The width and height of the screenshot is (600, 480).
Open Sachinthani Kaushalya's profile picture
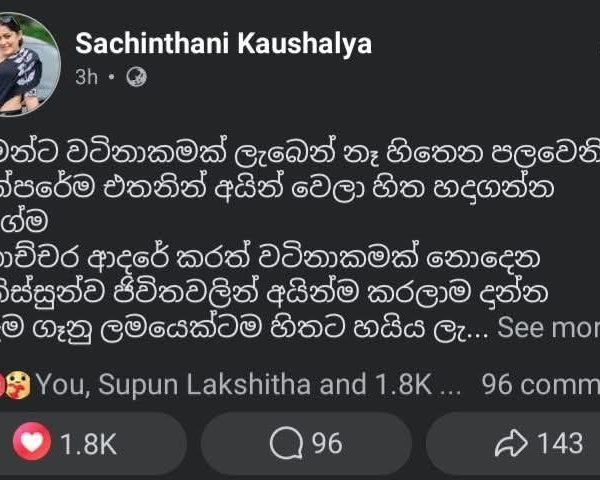point(27,62)
